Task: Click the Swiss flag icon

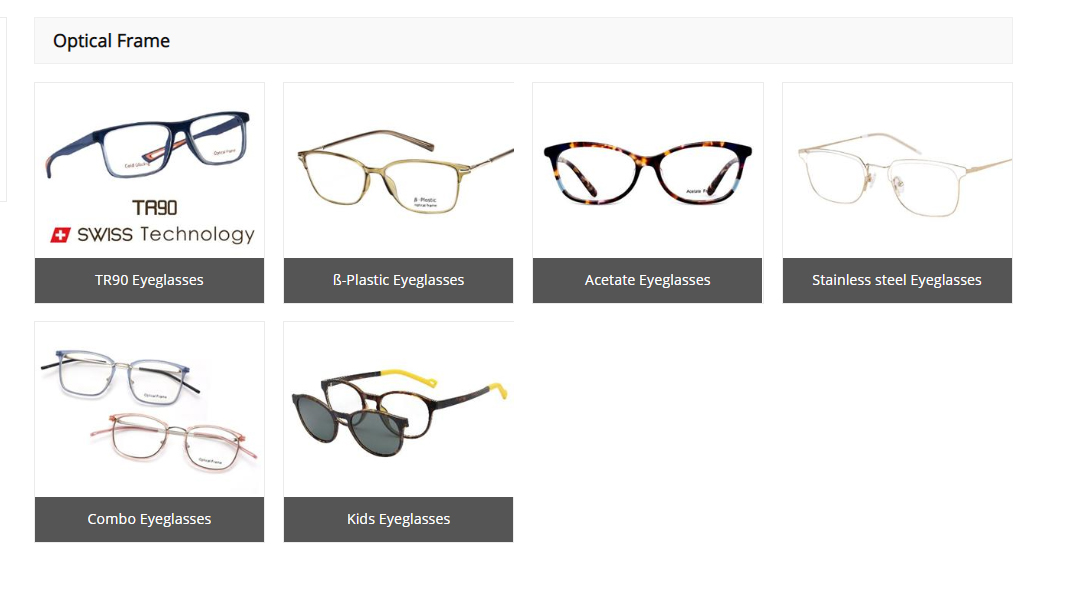Action: 61,236
